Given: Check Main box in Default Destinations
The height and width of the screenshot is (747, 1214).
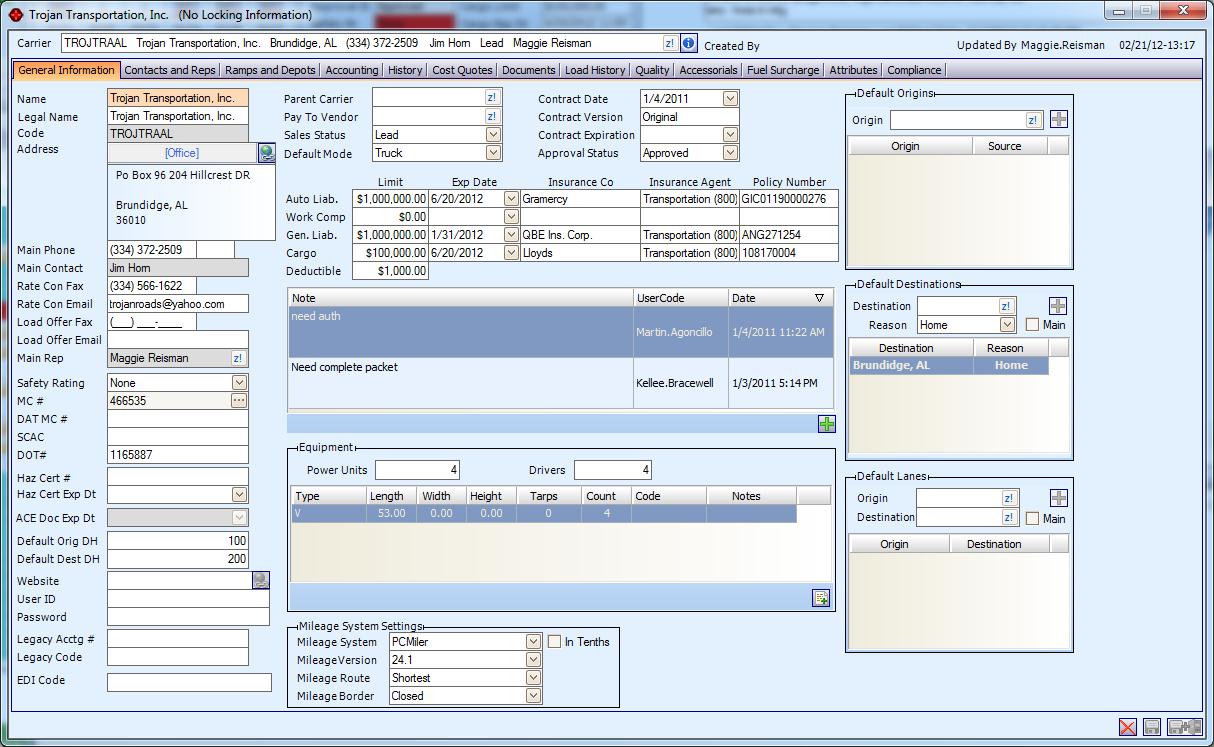Looking at the screenshot, I should [x=1033, y=325].
